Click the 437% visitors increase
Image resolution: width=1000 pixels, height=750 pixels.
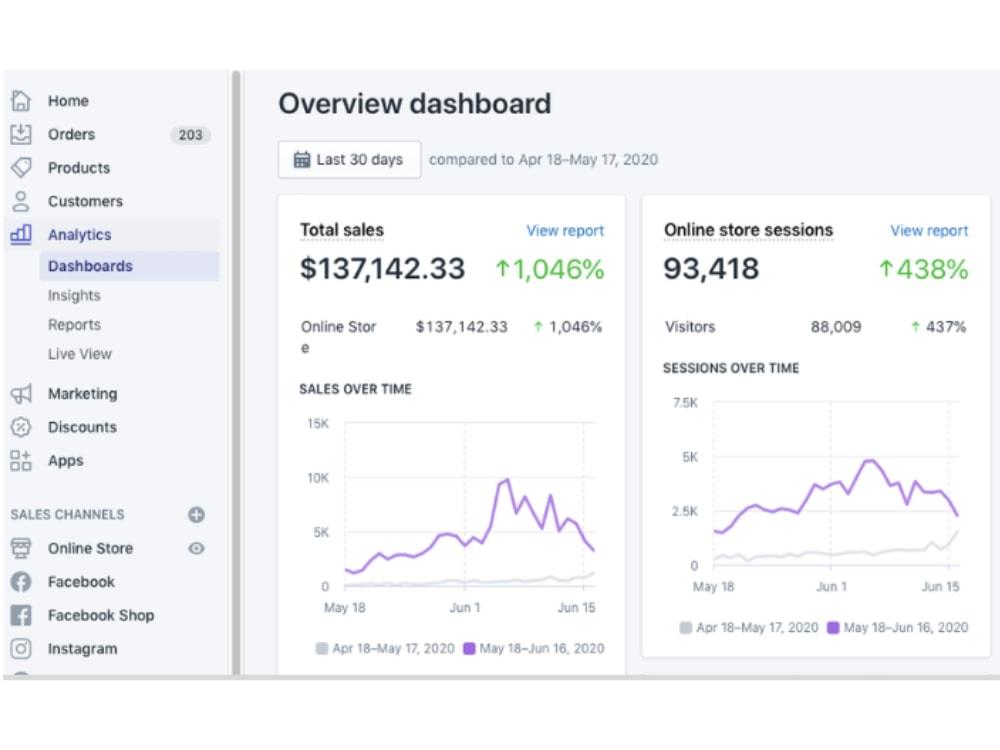point(938,327)
